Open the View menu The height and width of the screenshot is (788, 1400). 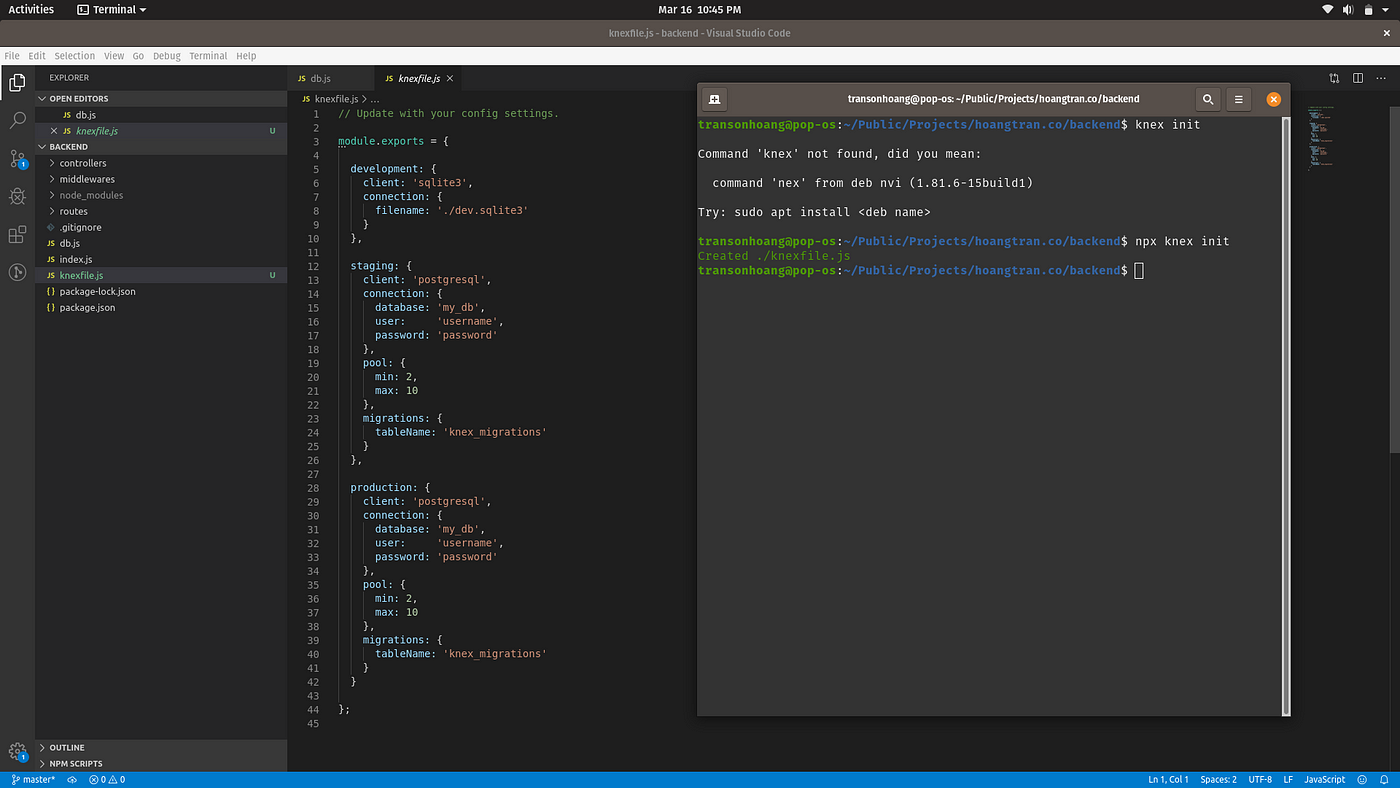point(114,56)
